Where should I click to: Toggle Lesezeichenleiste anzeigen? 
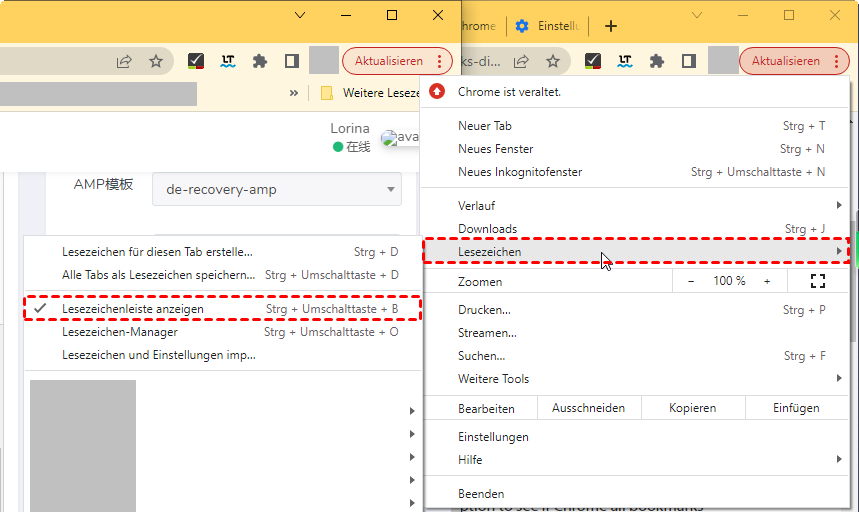pyautogui.click(x=222, y=309)
